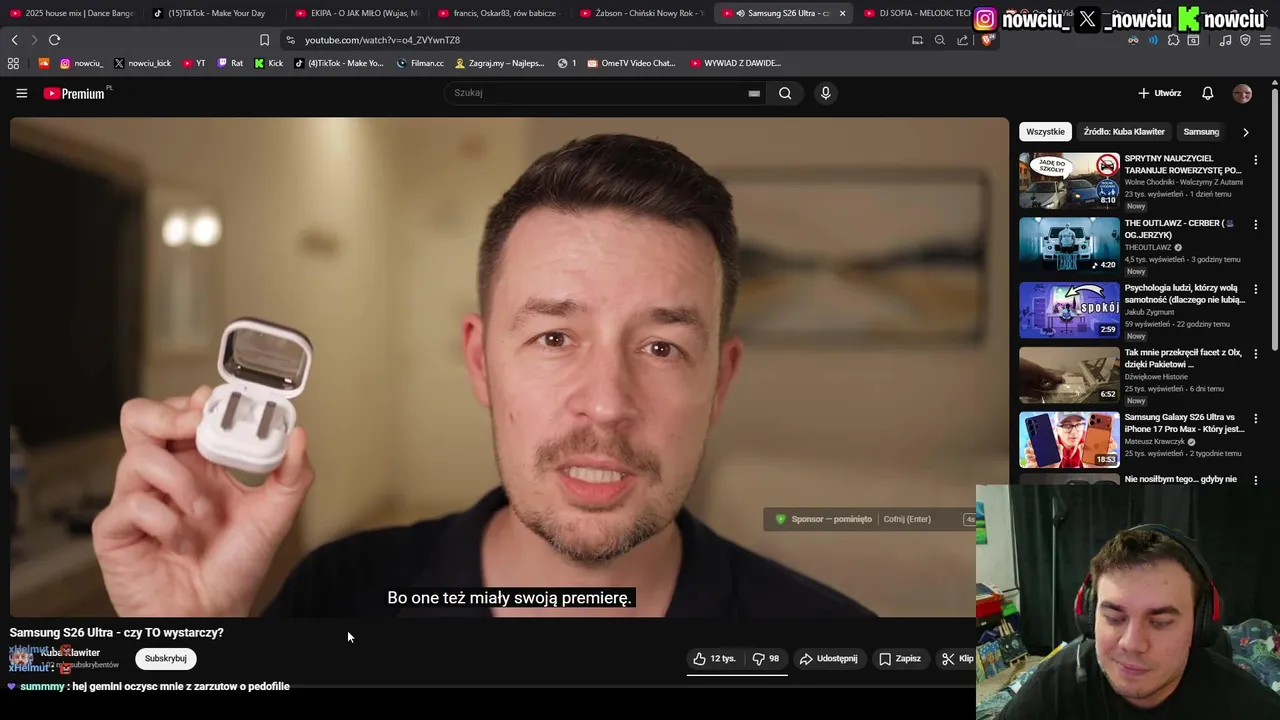Image resolution: width=1280 pixels, height=720 pixels.
Task: Open Zagraj.my bookmark
Action: tap(499, 63)
